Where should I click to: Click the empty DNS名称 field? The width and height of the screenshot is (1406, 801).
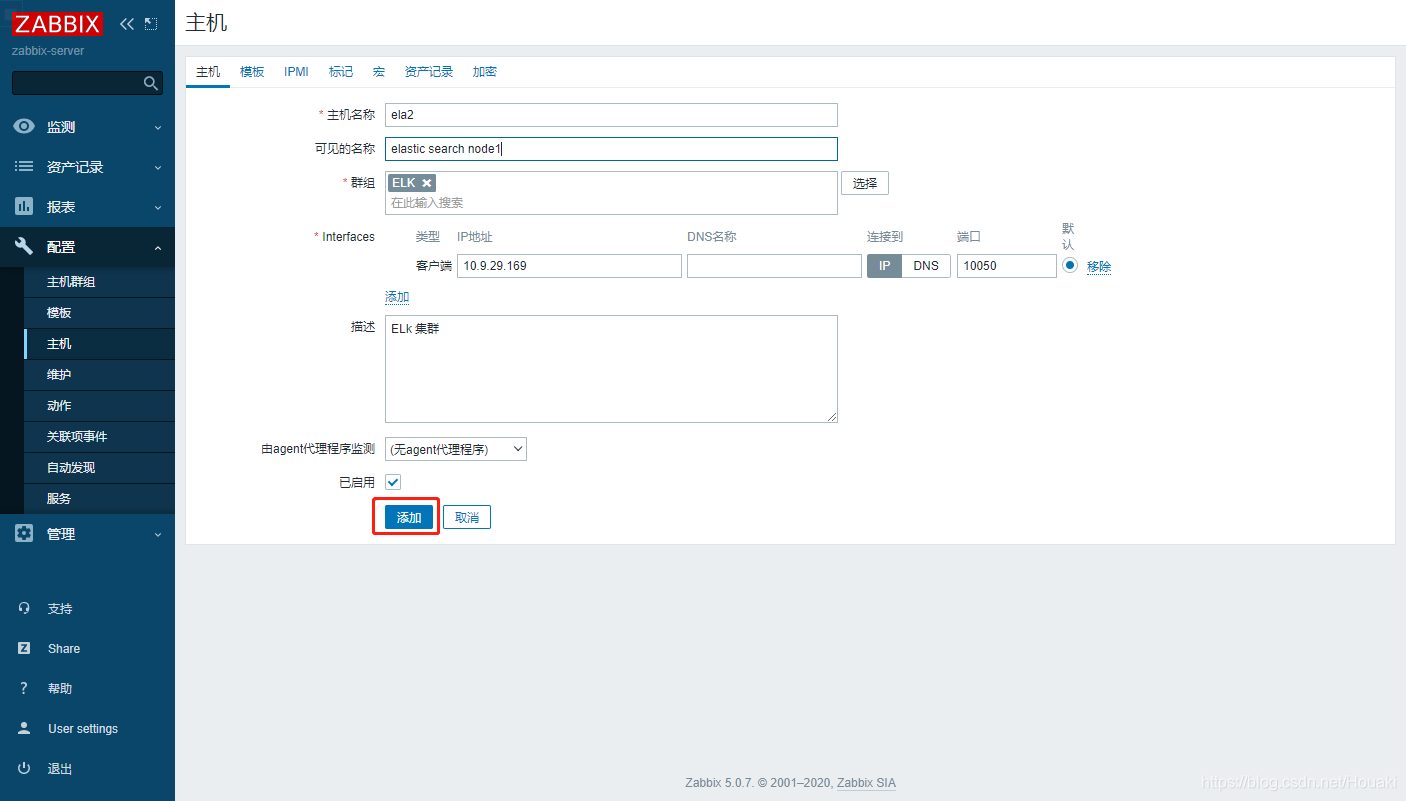(774, 266)
